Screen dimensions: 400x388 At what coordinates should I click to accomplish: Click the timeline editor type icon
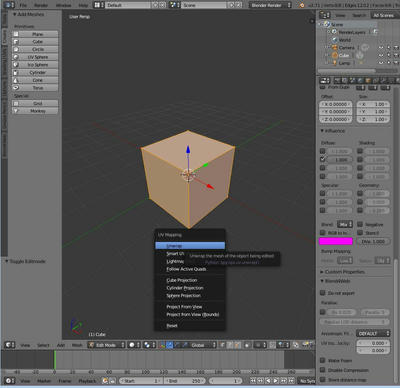point(10,380)
